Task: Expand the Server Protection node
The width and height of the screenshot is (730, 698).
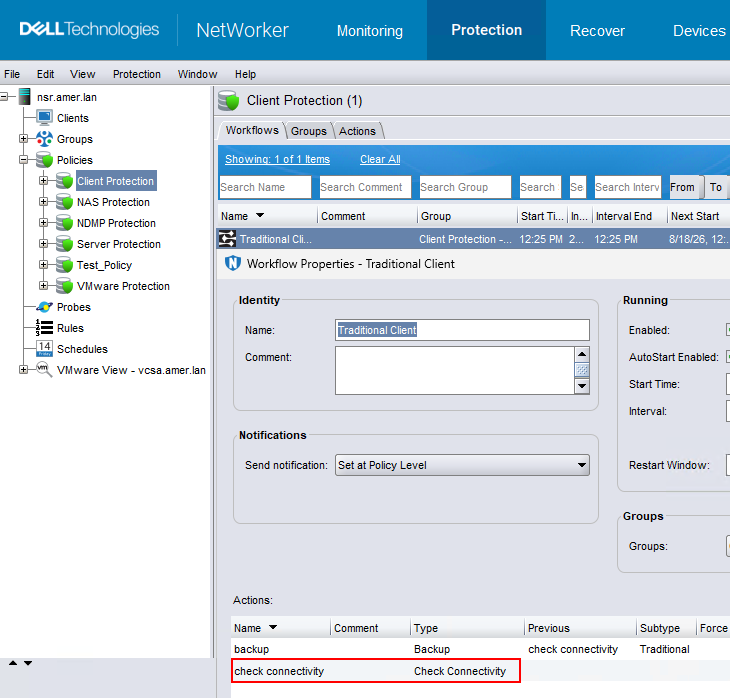Action: (43, 244)
